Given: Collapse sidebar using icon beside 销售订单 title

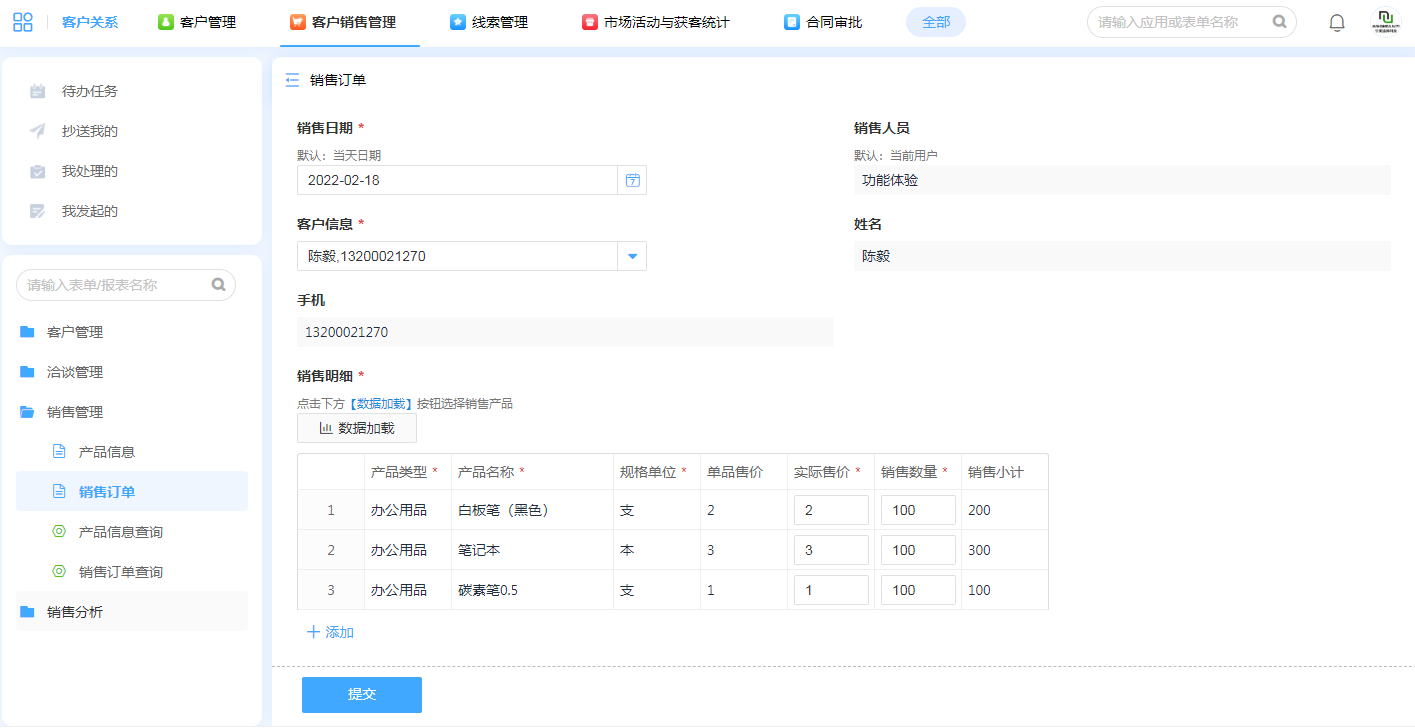Looking at the screenshot, I should (292, 80).
